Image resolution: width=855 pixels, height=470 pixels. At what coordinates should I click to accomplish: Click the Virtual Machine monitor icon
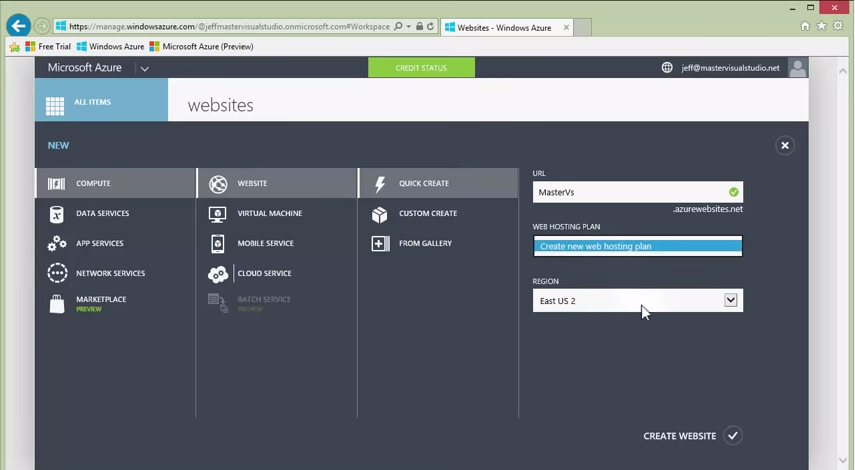click(218, 214)
